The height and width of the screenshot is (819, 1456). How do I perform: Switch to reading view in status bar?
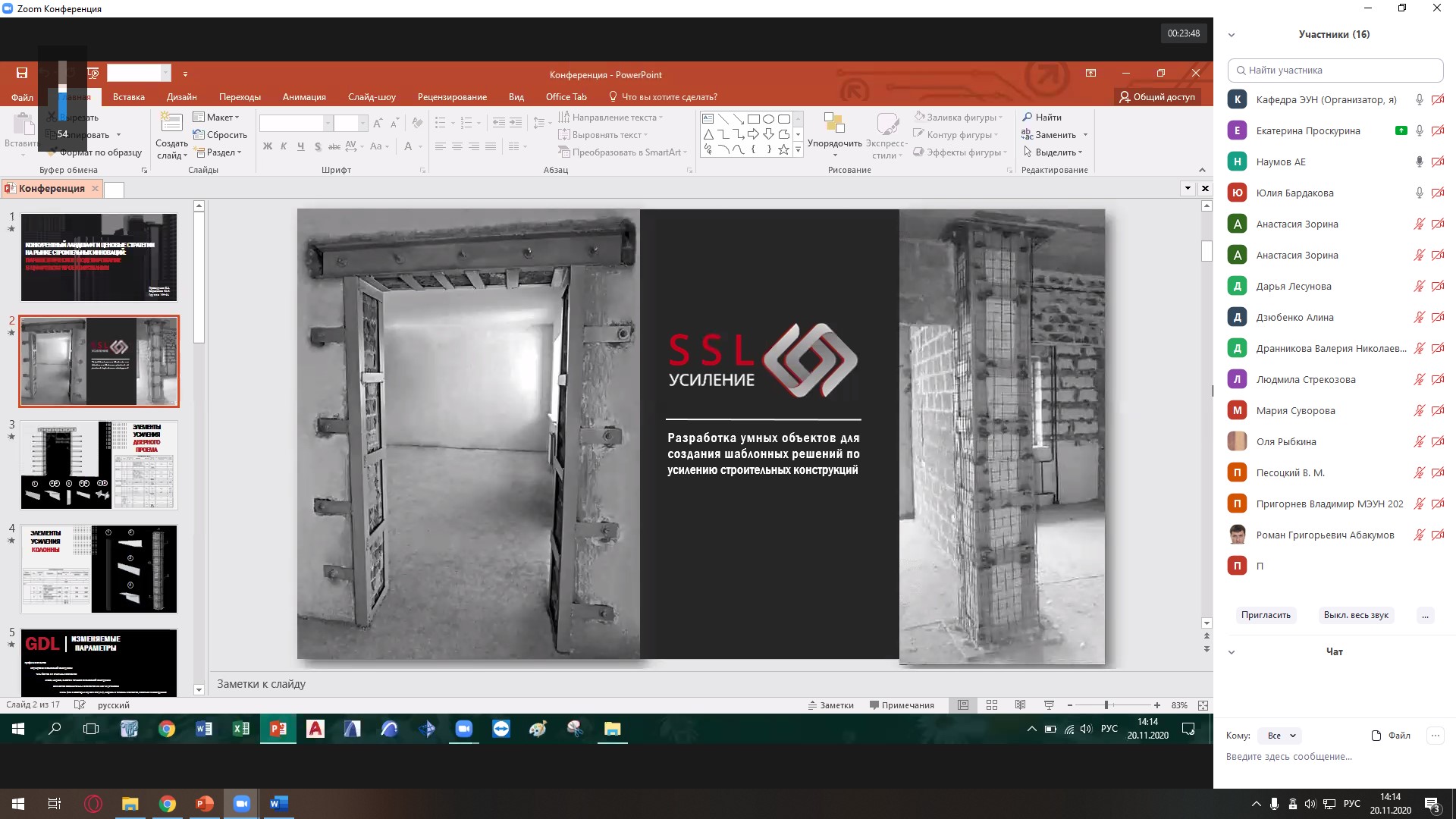pos(1021,705)
